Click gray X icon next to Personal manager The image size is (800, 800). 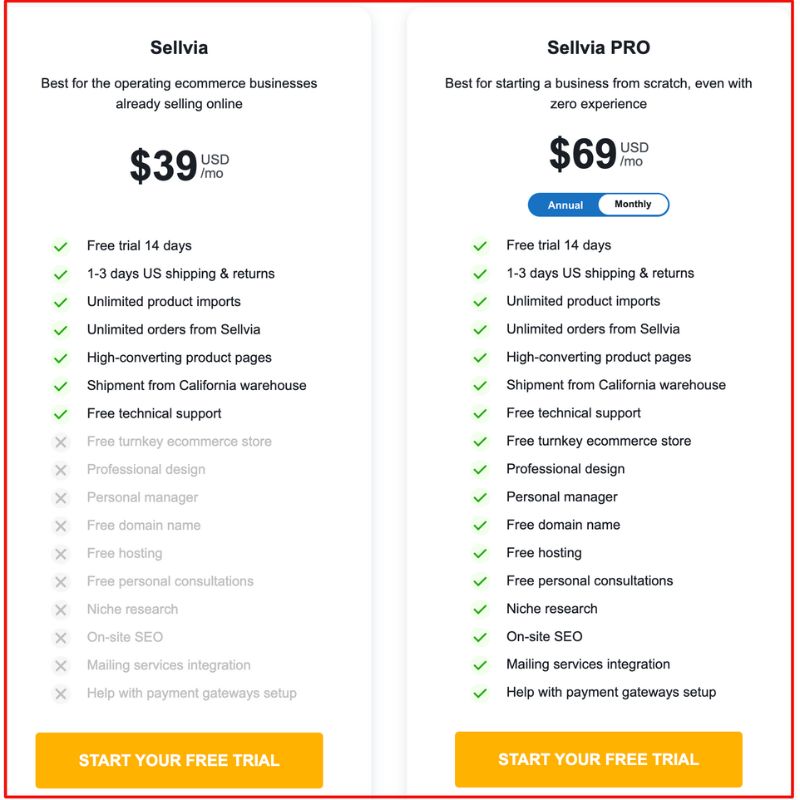(61, 498)
